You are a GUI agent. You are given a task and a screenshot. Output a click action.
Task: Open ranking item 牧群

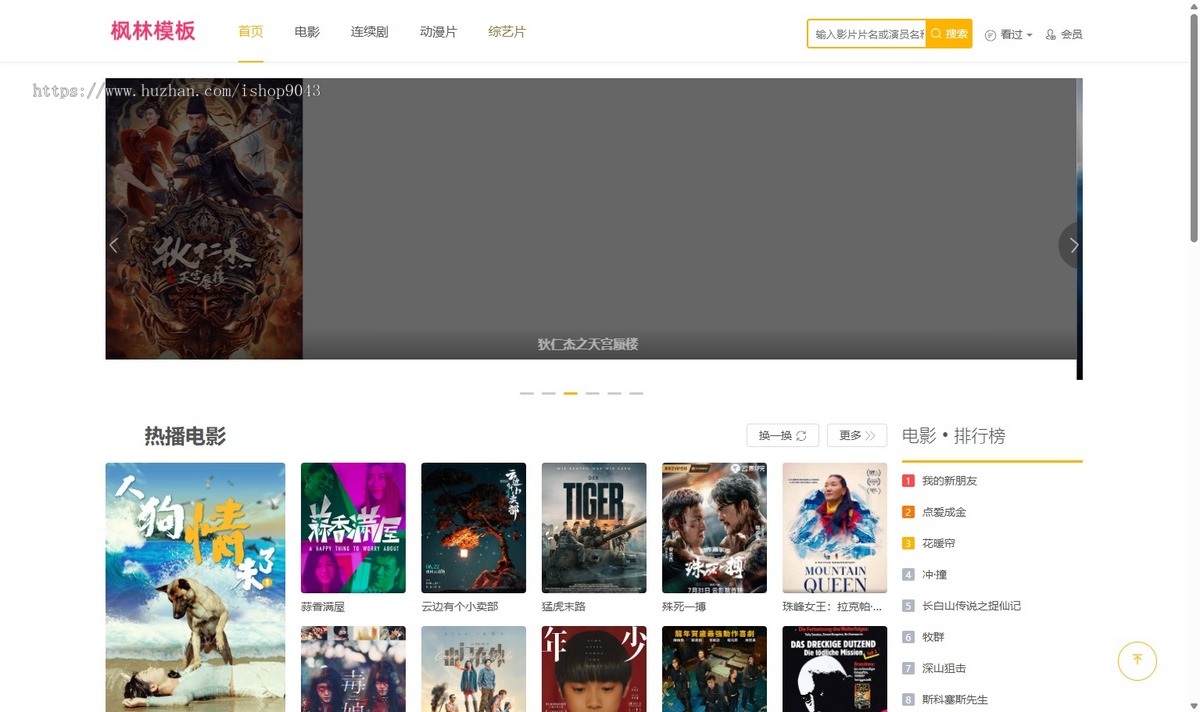pos(933,637)
